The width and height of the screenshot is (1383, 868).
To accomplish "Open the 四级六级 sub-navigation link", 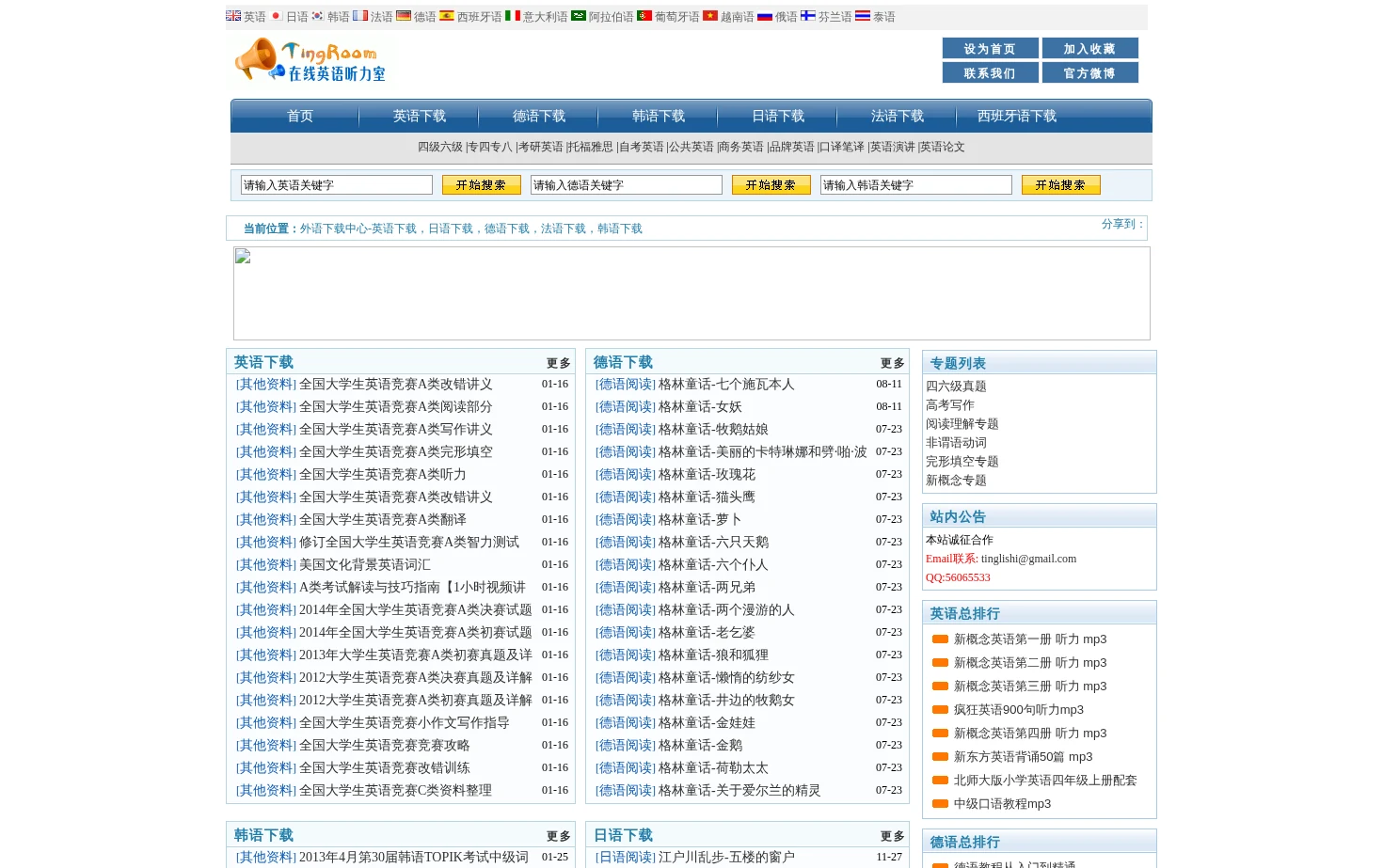I will (x=440, y=147).
